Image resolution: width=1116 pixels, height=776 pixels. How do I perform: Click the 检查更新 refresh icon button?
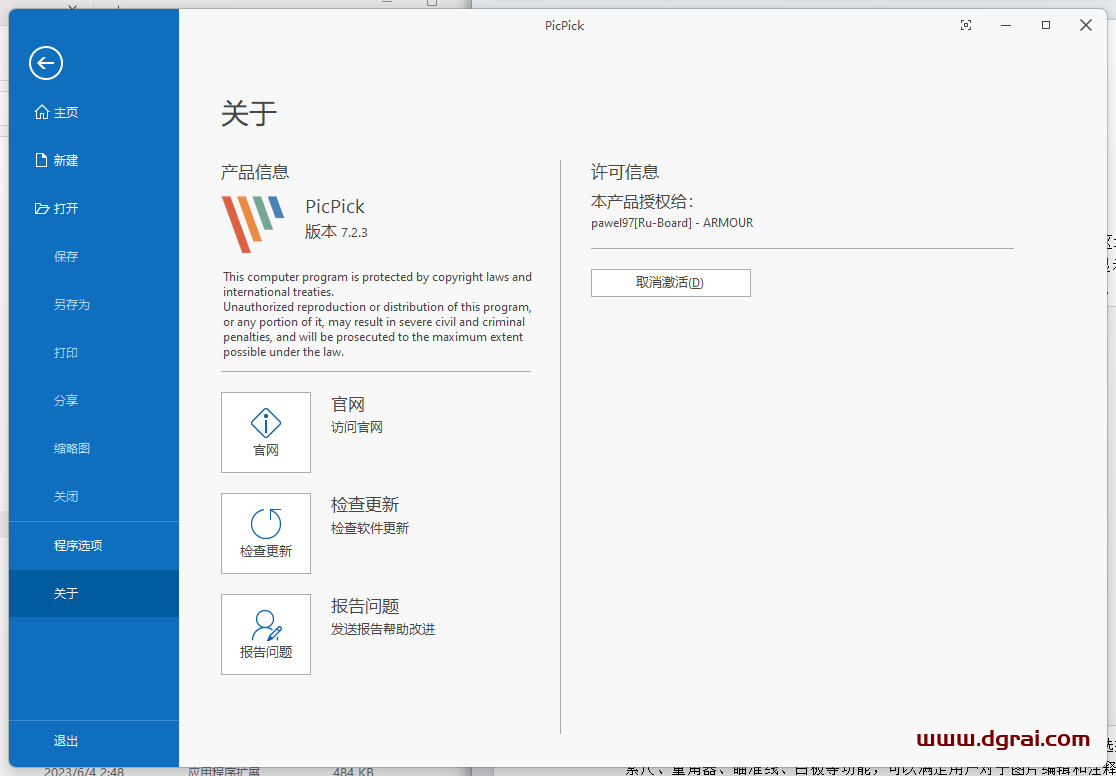coord(265,533)
